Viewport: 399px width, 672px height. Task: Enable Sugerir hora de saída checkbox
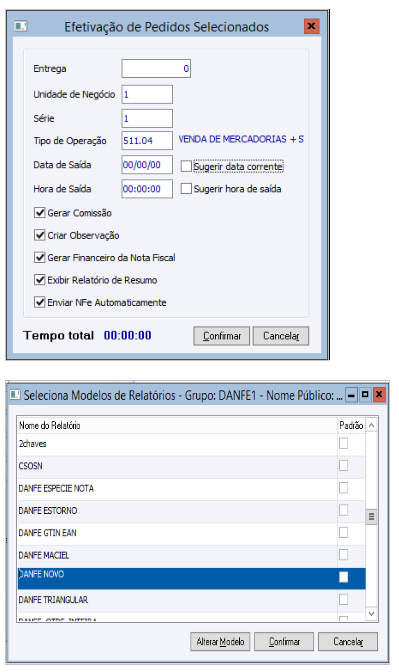click(x=186, y=189)
